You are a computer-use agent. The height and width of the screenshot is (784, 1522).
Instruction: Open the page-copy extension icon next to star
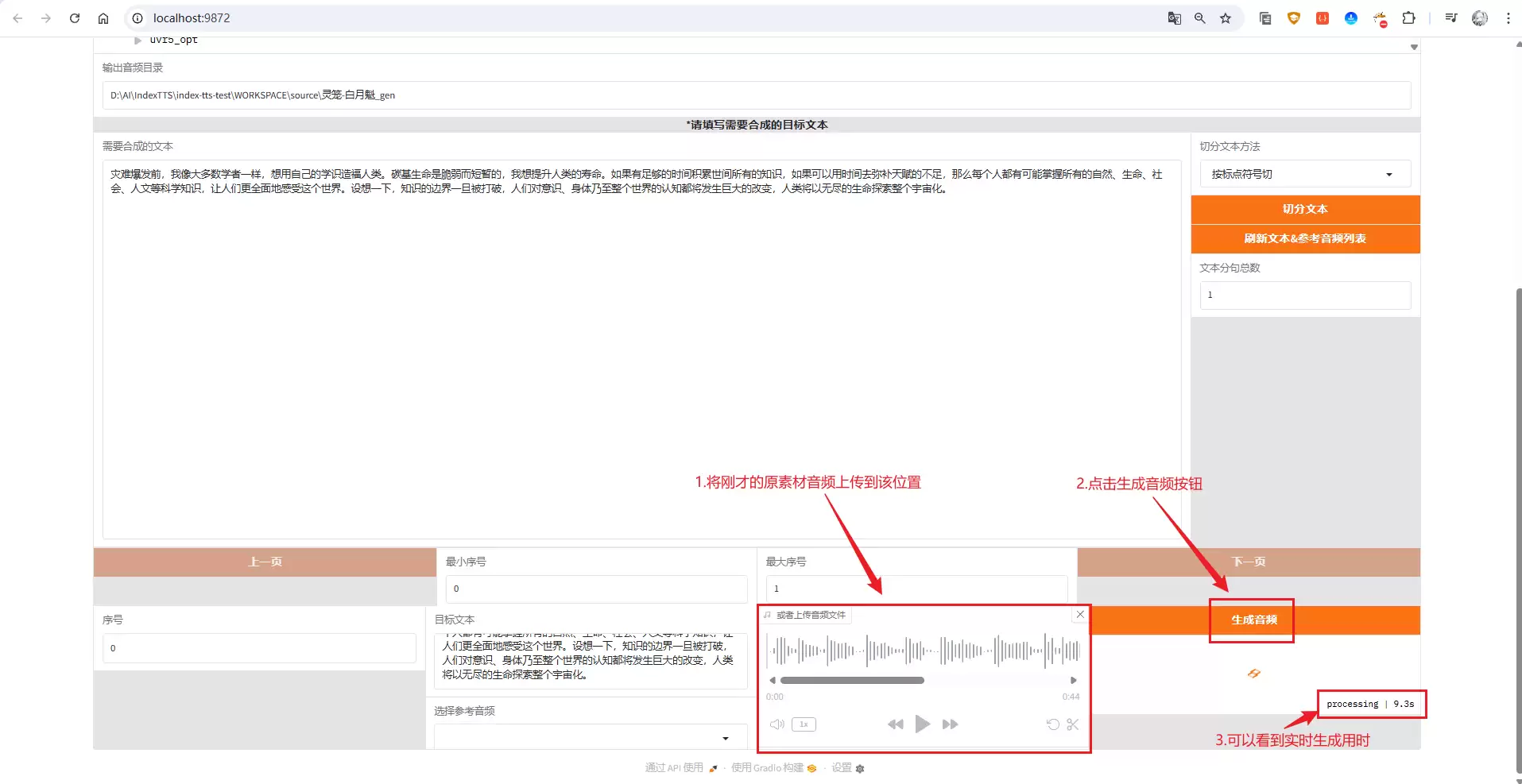coord(1265,18)
